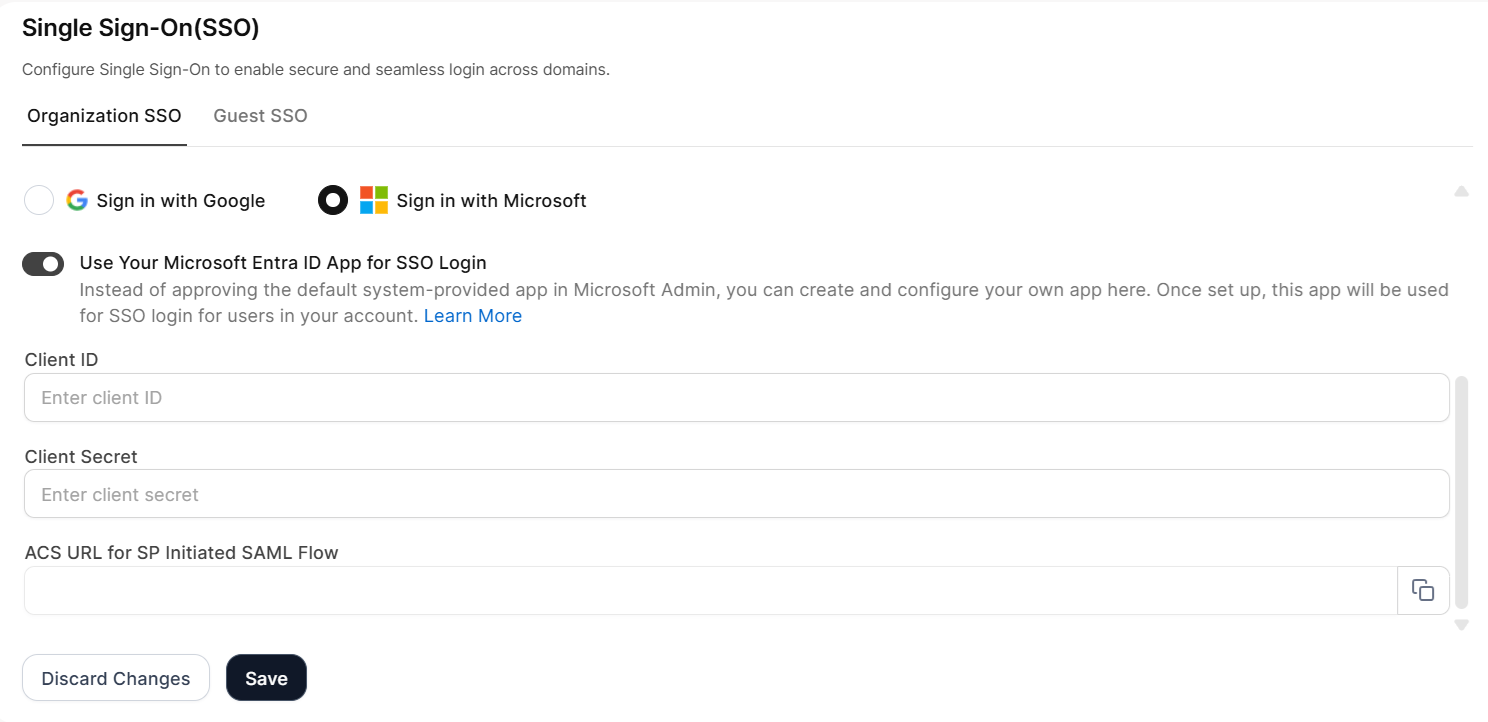The image size is (1488, 722).
Task: Click the "Sign in with Google" label text
Action: [181, 201]
